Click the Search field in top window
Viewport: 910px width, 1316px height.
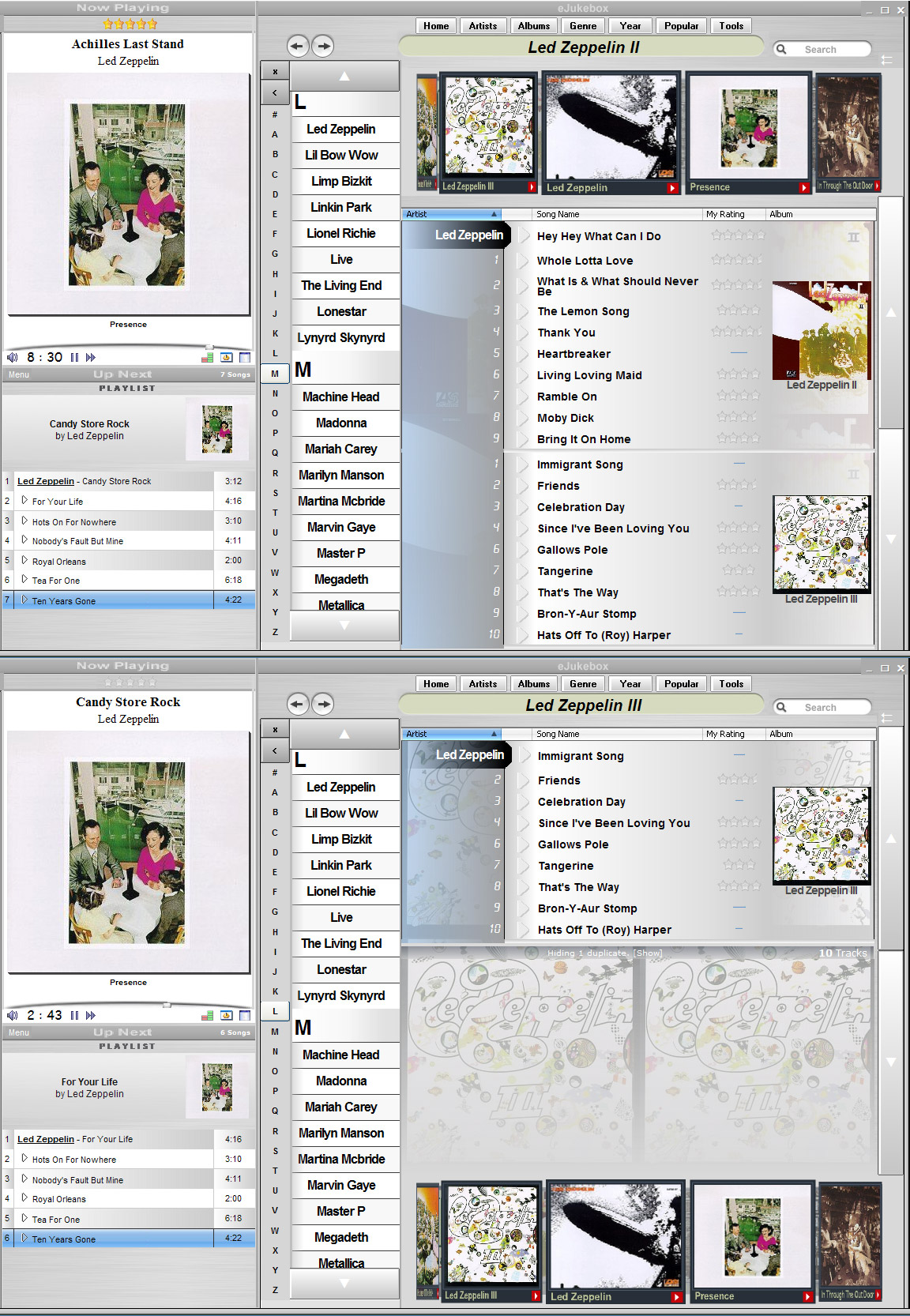tap(822, 49)
